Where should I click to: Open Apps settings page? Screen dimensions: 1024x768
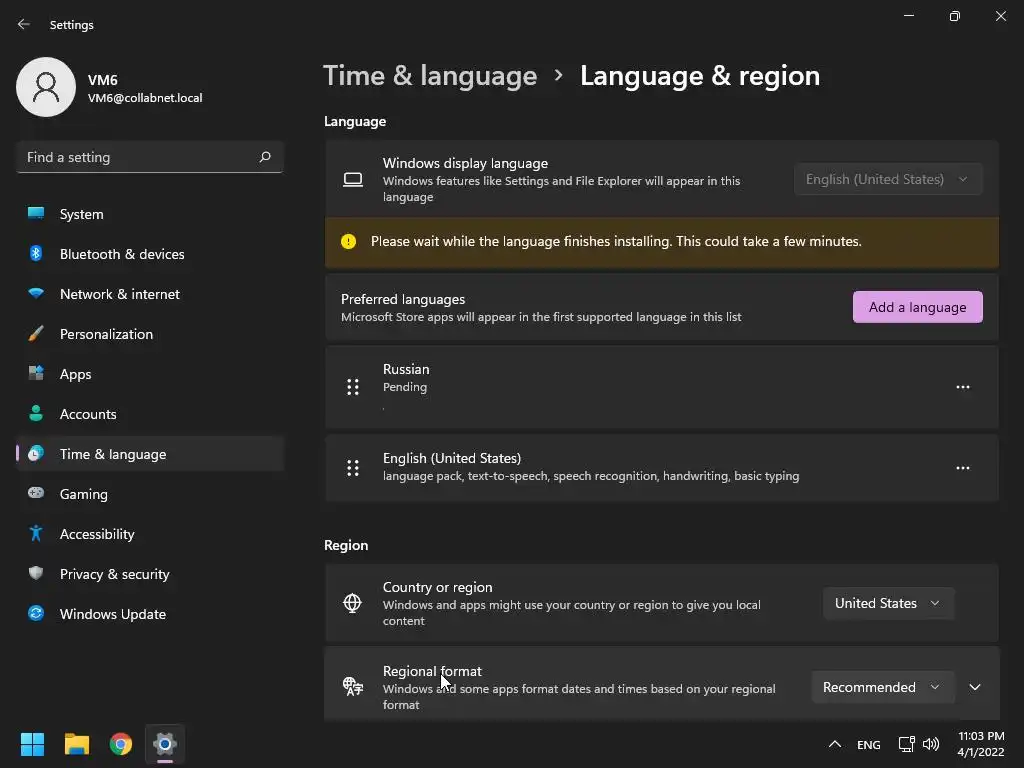(x=150, y=374)
